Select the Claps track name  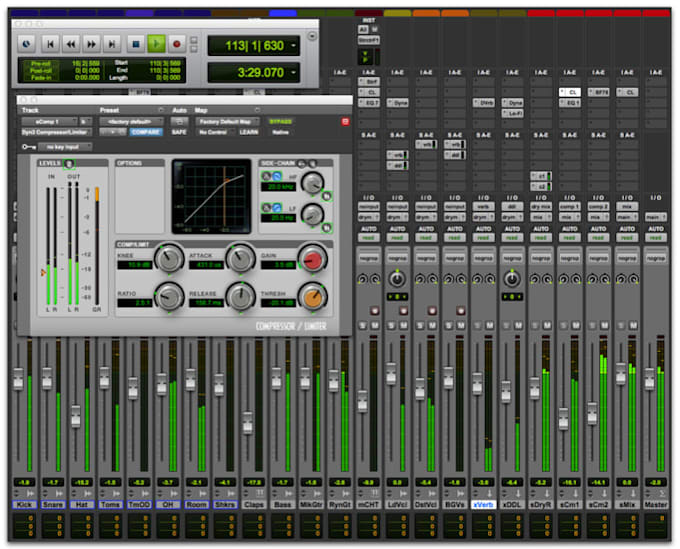pyautogui.click(x=254, y=505)
